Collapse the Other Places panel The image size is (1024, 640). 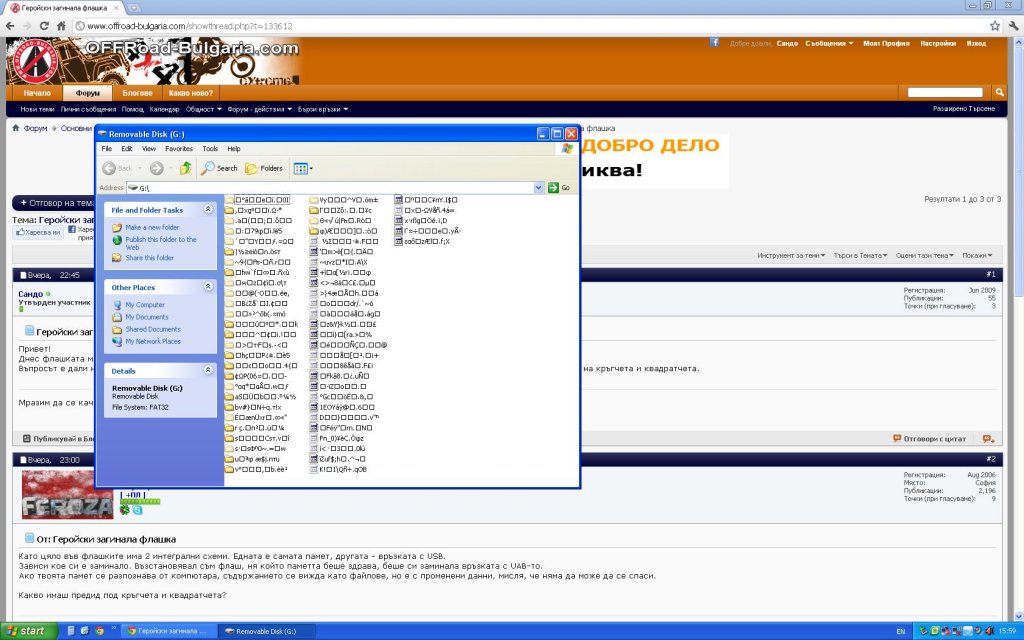click(x=208, y=286)
